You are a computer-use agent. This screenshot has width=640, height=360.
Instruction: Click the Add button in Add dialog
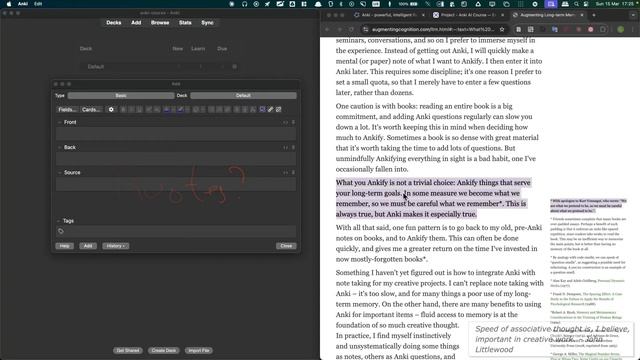pos(88,246)
